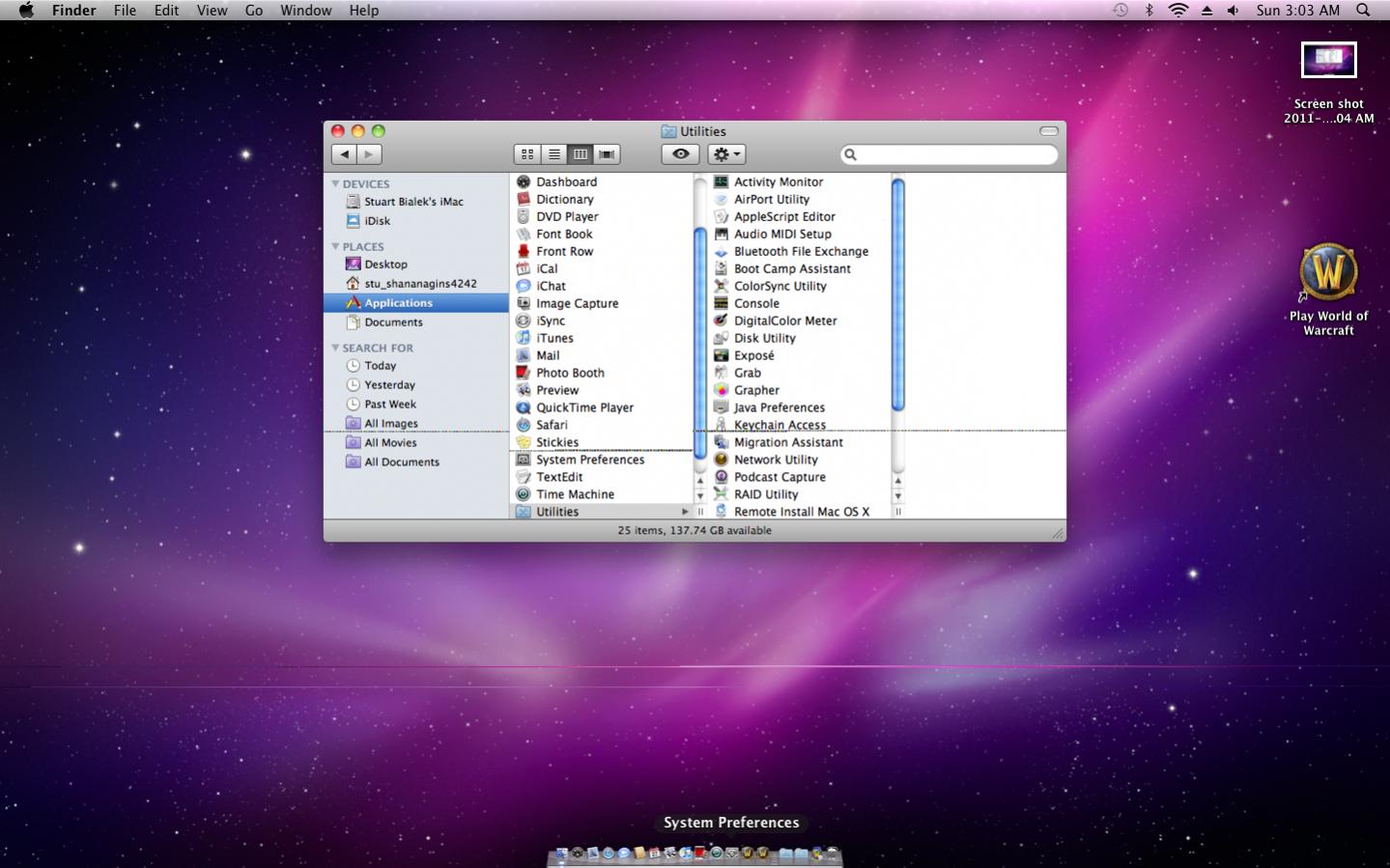Collapse the DEVICES sidebar section

(335, 183)
